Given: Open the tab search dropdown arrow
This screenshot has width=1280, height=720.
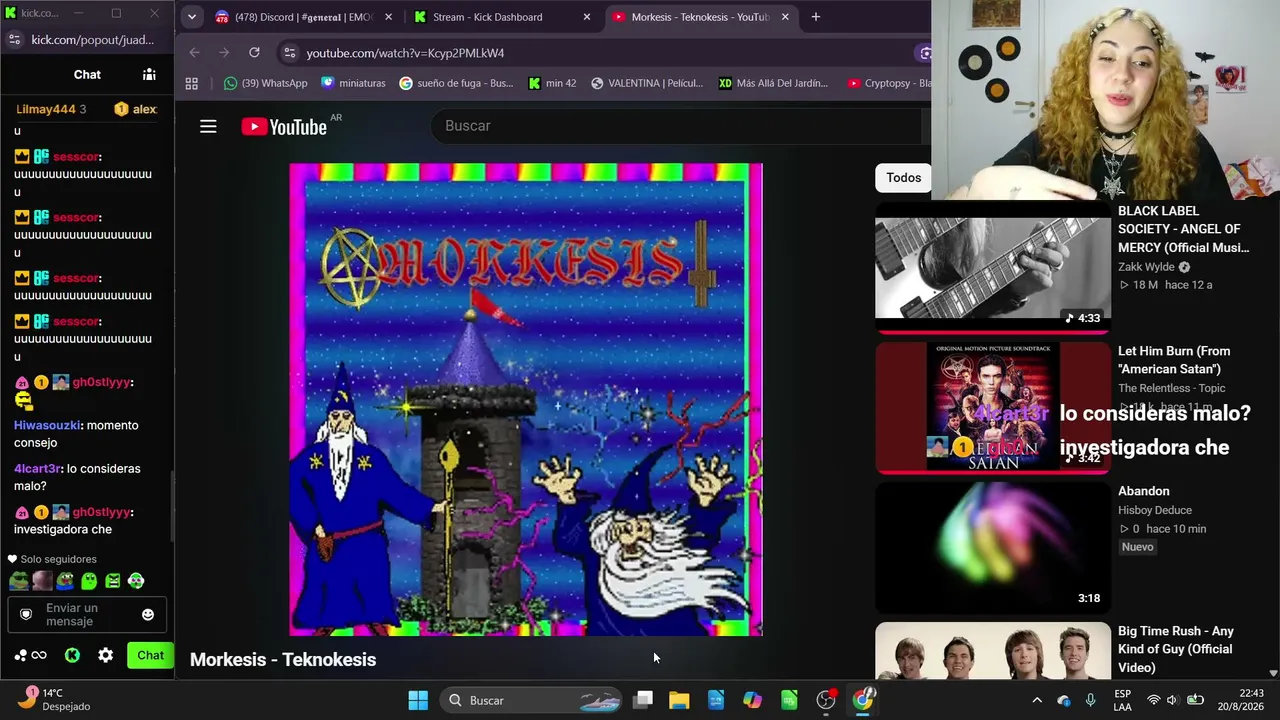Looking at the screenshot, I should point(191,17).
